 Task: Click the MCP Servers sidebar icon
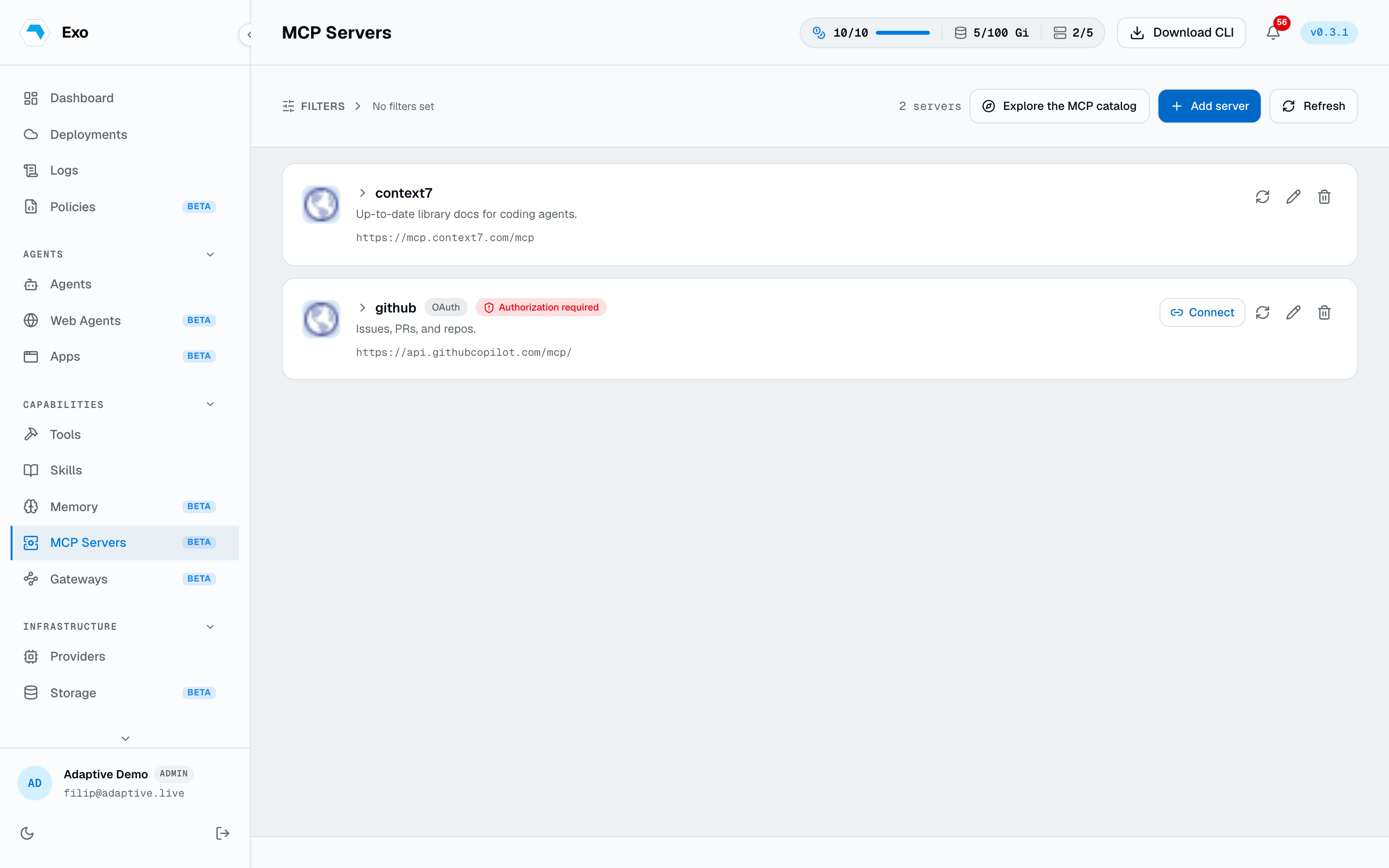point(31,542)
